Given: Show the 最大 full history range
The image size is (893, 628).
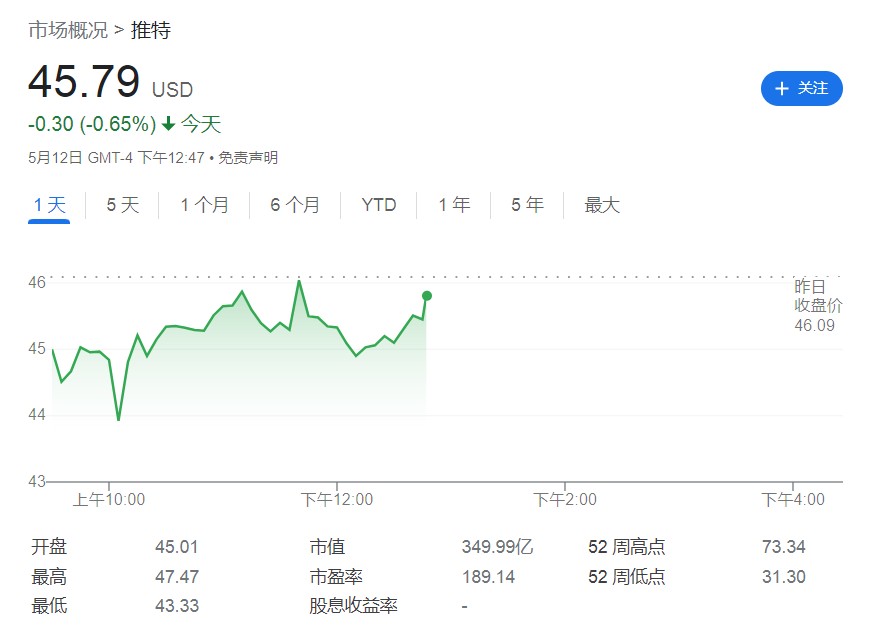Looking at the screenshot, I should click(x=602, y=205).
